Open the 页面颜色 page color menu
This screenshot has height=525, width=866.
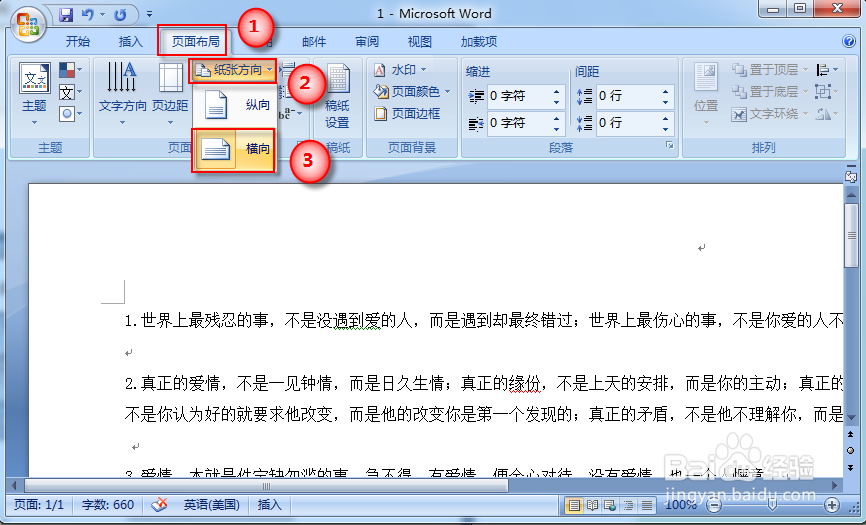pyautogui.click(x=412, y=92)
